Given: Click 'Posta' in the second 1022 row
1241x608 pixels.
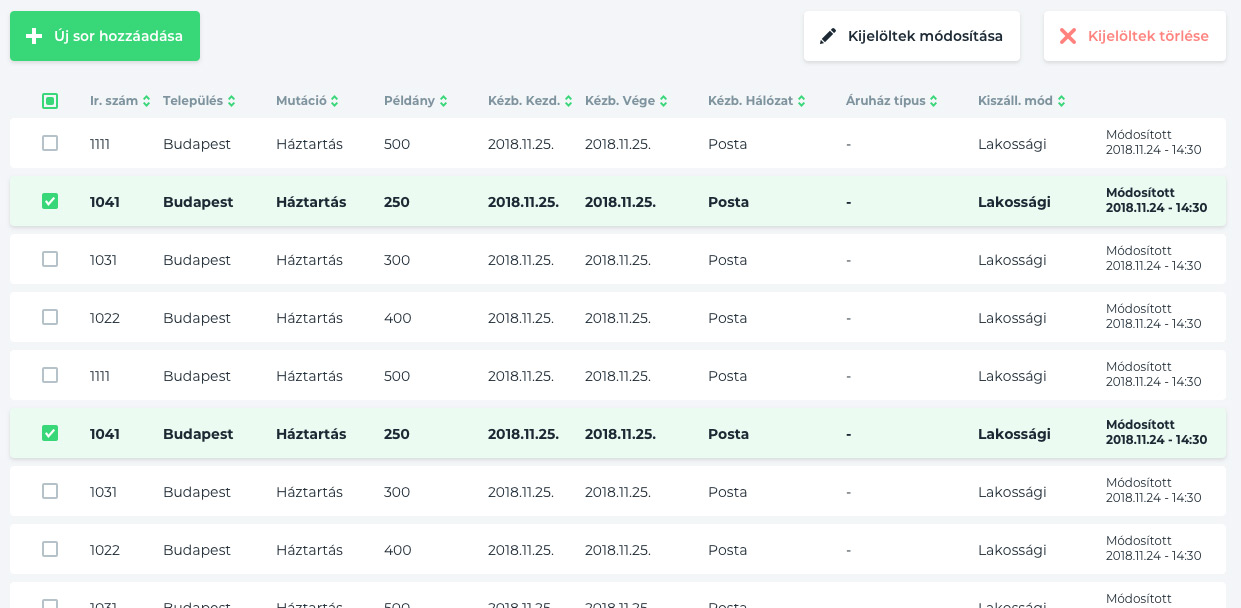Looking at the screenshot, I should coord(727,550).
